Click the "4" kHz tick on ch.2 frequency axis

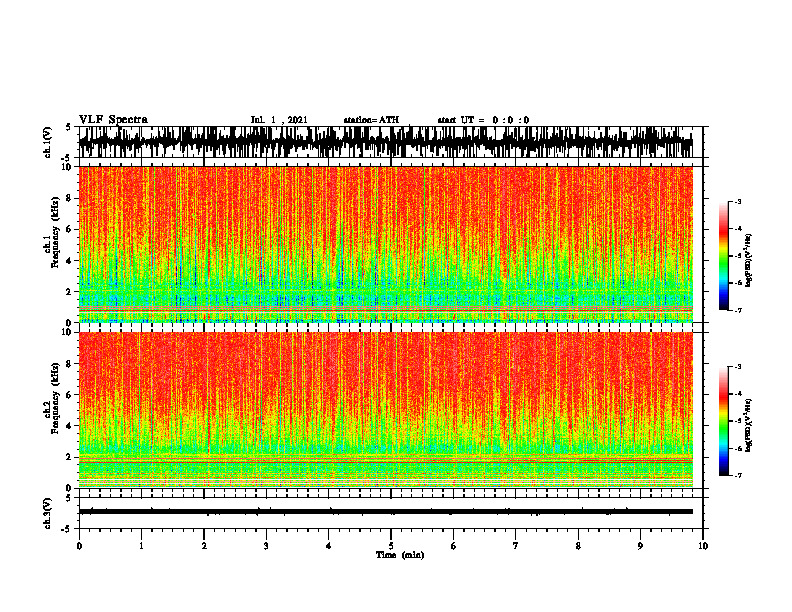click(x=70, y=426)
